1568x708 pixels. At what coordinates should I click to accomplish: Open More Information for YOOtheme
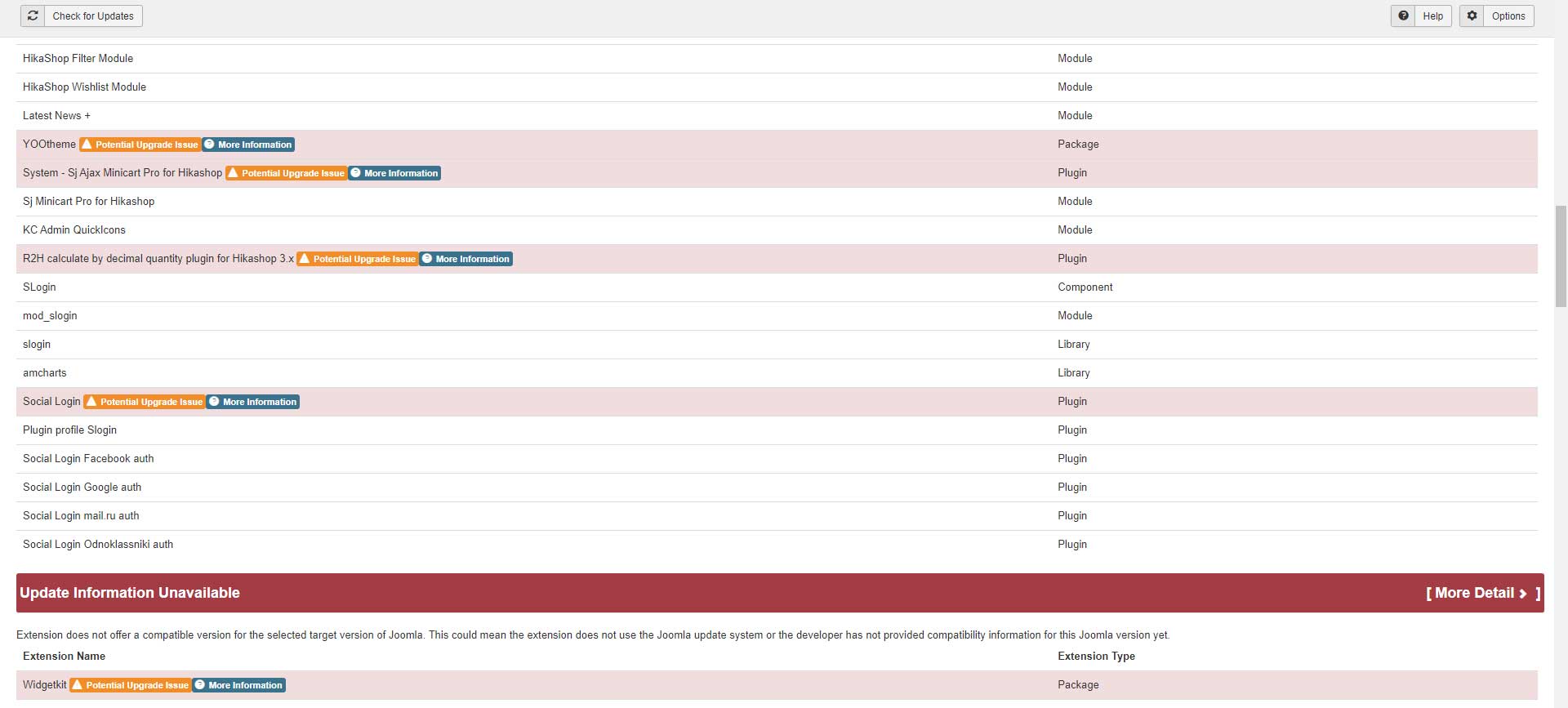248,145
